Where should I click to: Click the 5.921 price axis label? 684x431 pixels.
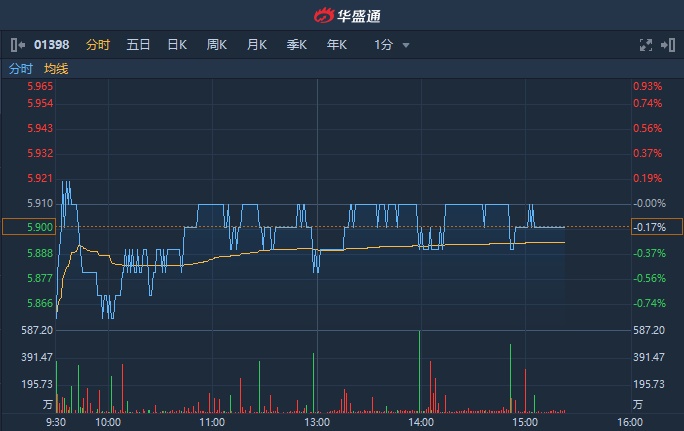40,178
